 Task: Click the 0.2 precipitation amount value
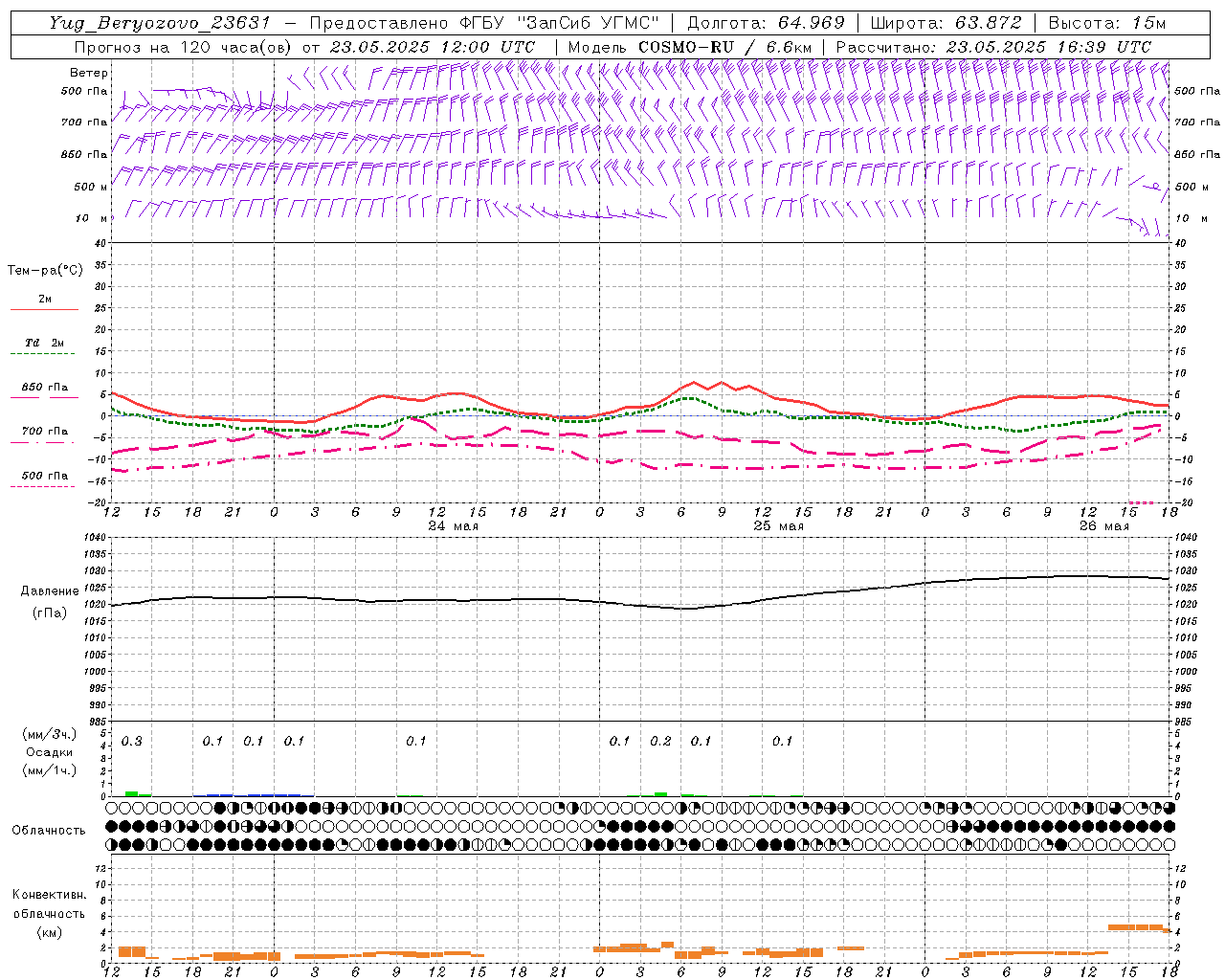pos(660,742)
